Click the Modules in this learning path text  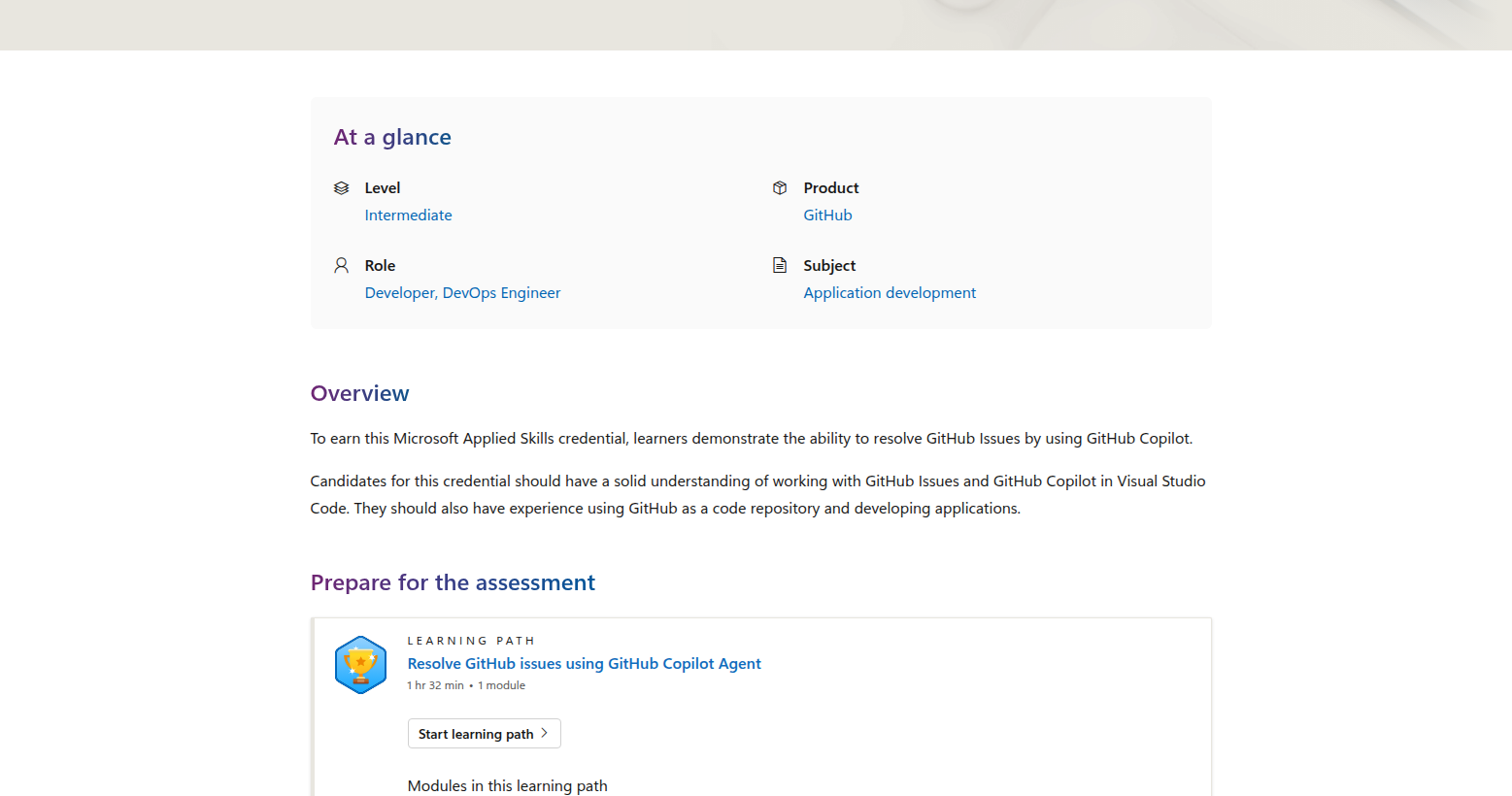pos(507,786)
